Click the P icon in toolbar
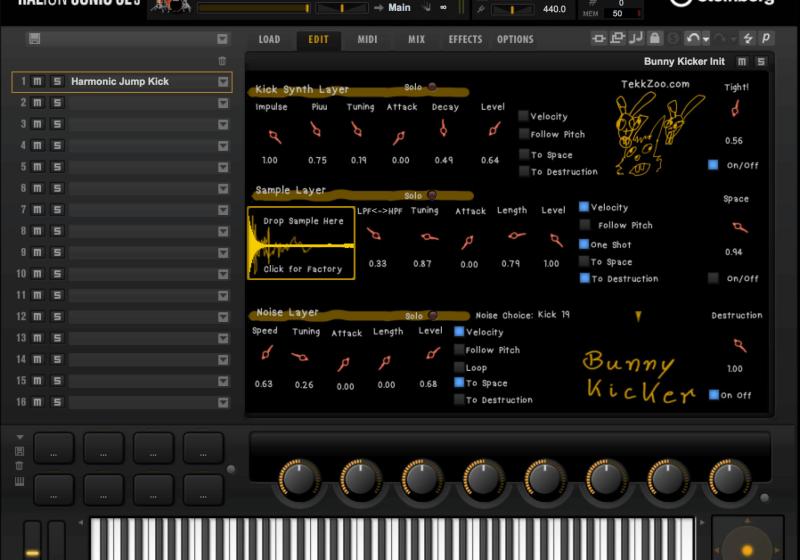This screenshot has height=560, width=800. coord(766,38)
